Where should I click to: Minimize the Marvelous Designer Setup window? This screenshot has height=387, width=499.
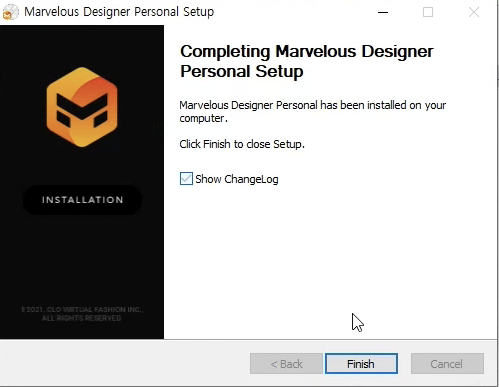click(383, 12)
